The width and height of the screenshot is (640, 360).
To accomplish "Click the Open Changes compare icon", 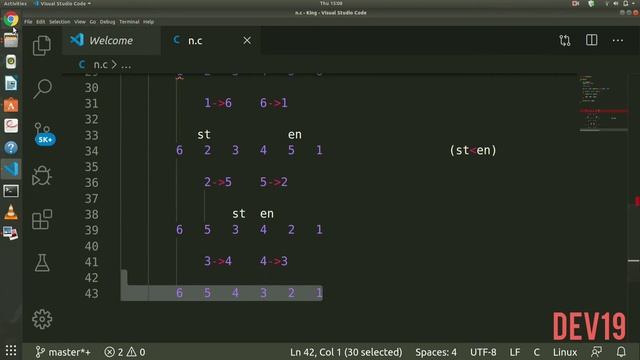I will click(x=565, y=40).
